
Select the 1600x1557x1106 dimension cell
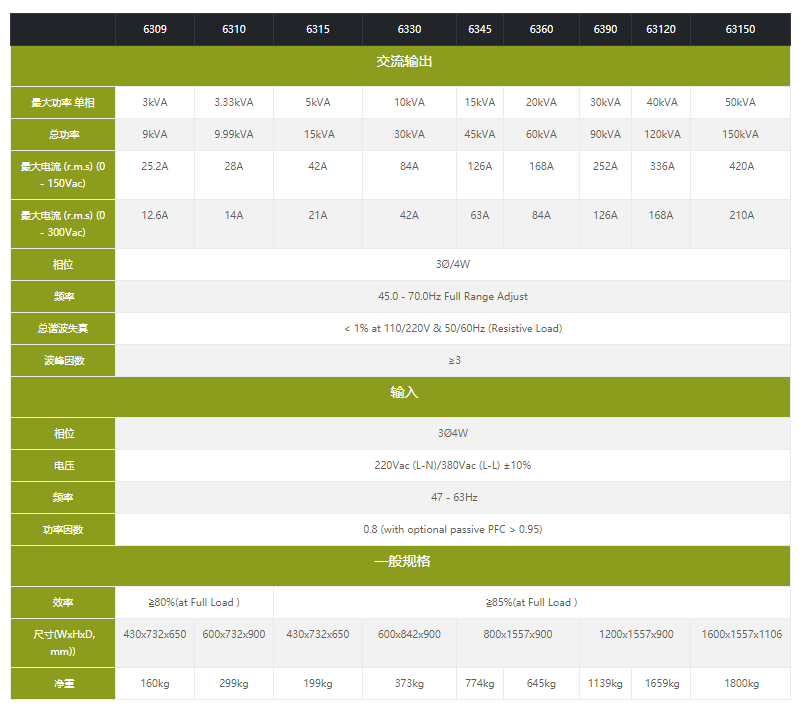point(740,634)
